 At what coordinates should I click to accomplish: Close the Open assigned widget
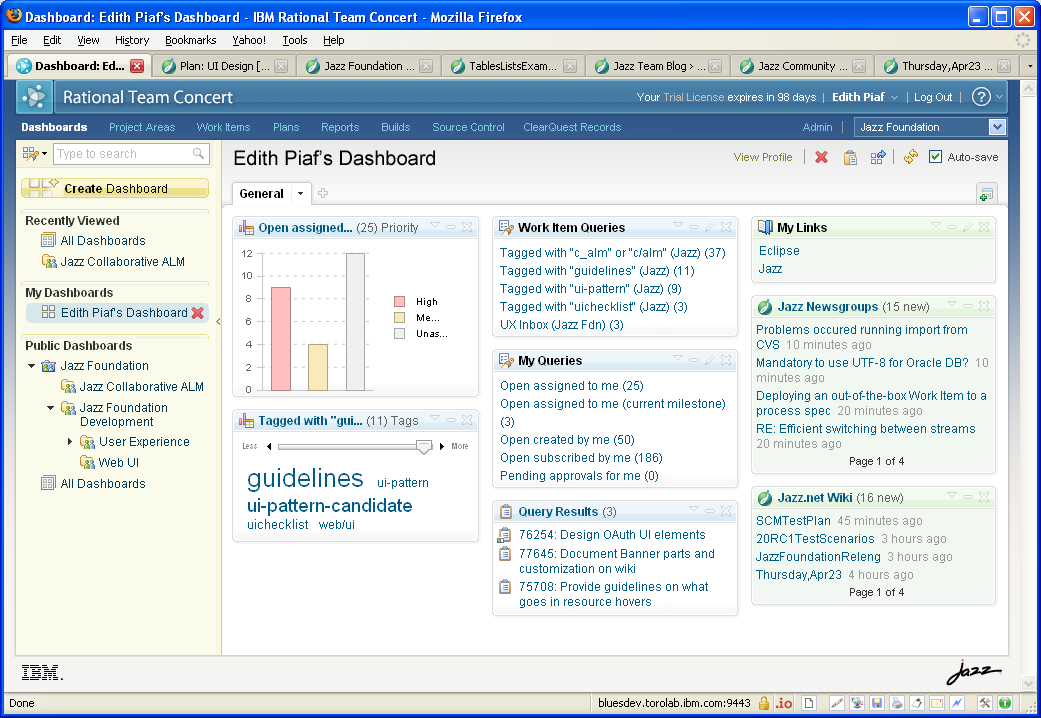(467, 227)
